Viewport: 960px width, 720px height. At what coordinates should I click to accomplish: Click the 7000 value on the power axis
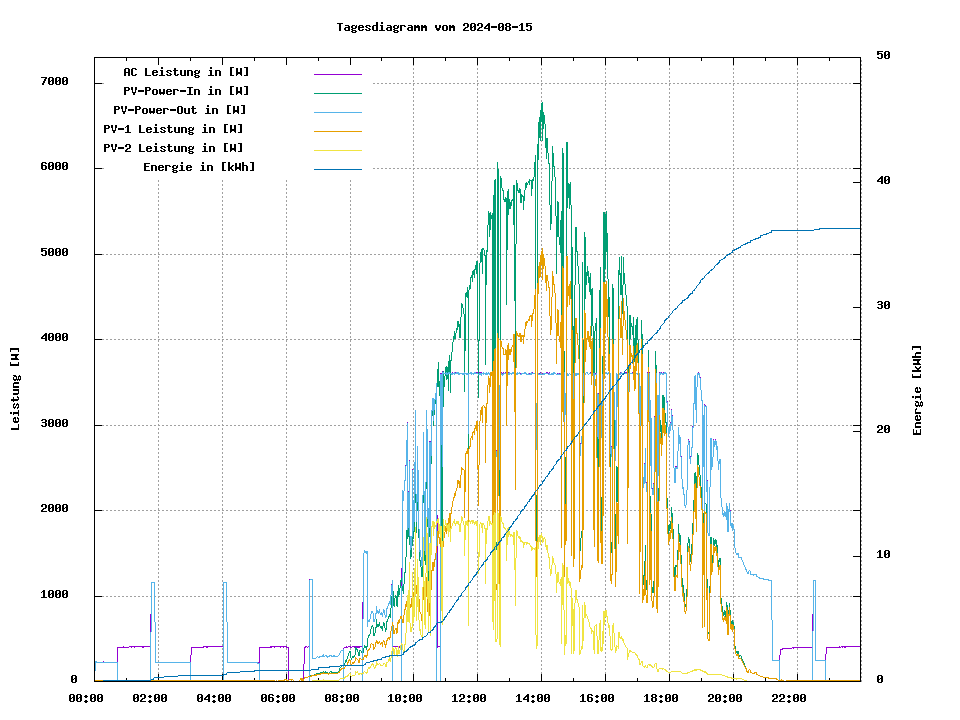click(x=54, y=82)
